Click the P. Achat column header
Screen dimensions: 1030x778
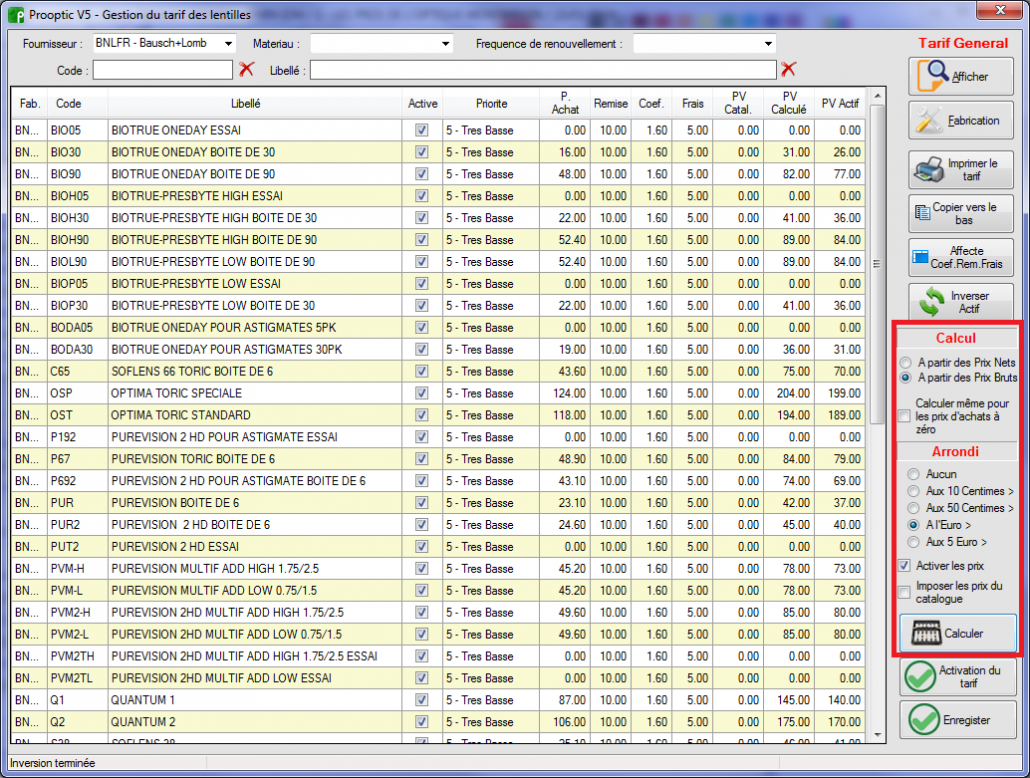565,103
